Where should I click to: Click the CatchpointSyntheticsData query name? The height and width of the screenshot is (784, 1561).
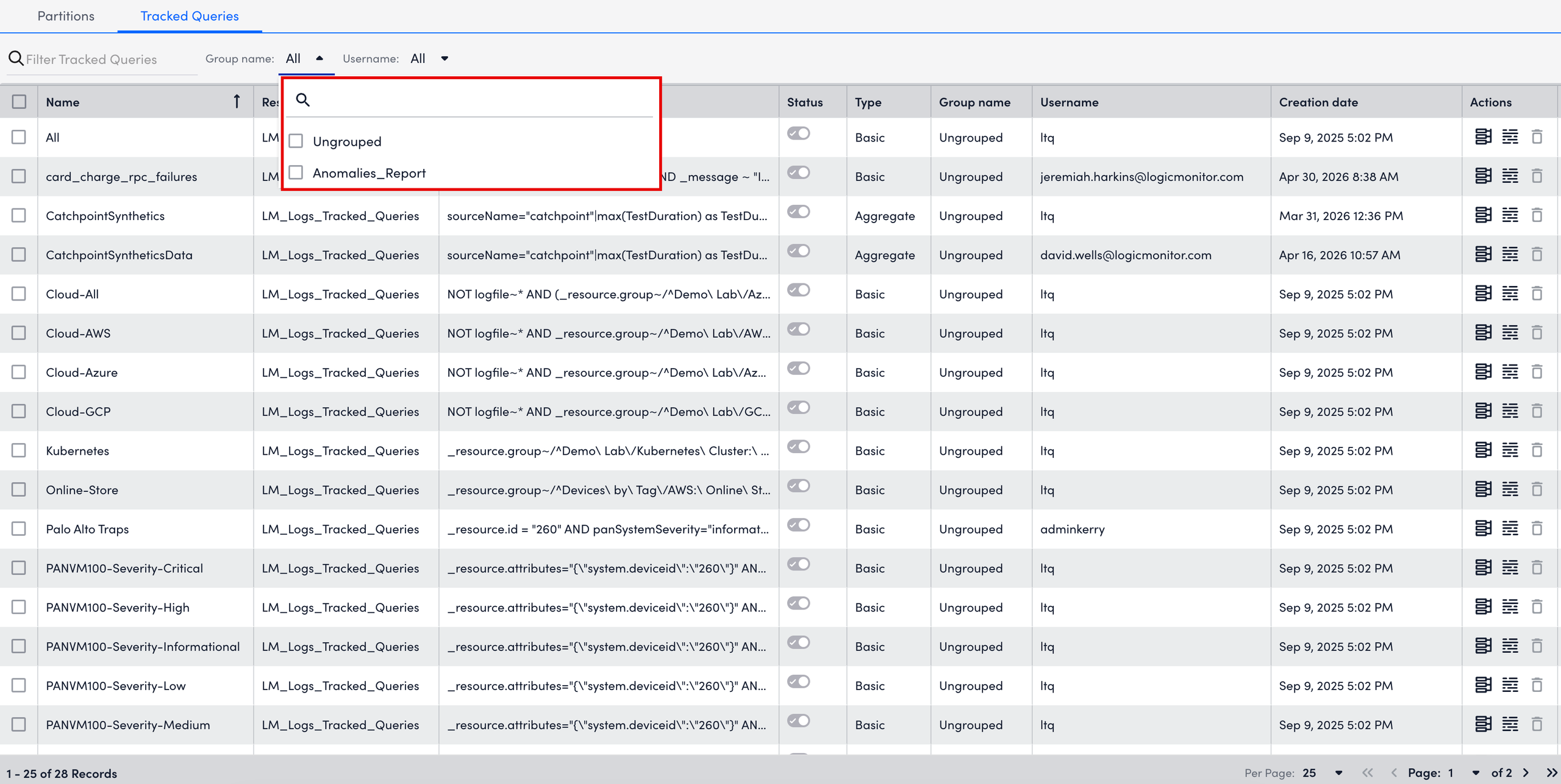[x=119, y=255]
